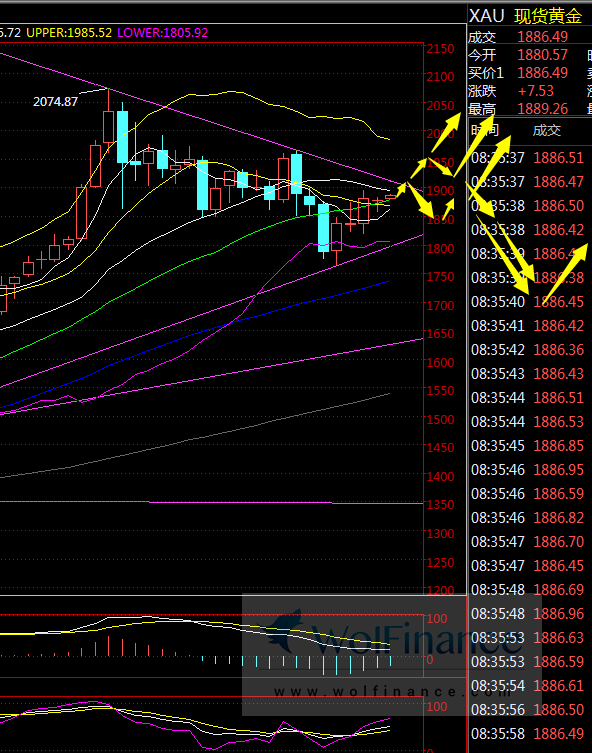Click the latest red candlestick near 1900
Image resolution: width=592 pixels, height=753 pixels.
click(x=390, y=196)
